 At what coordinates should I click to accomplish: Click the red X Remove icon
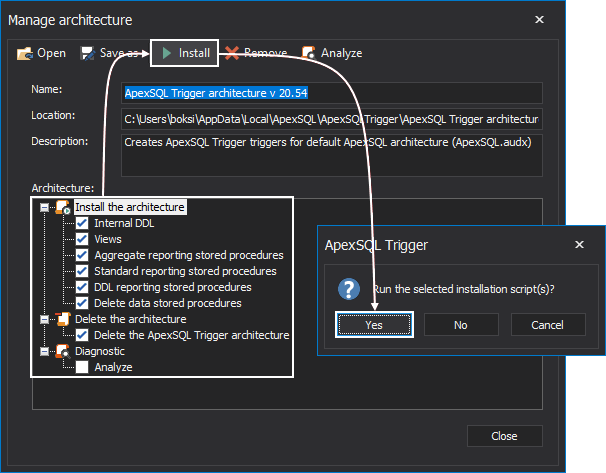tap(232, 53)
